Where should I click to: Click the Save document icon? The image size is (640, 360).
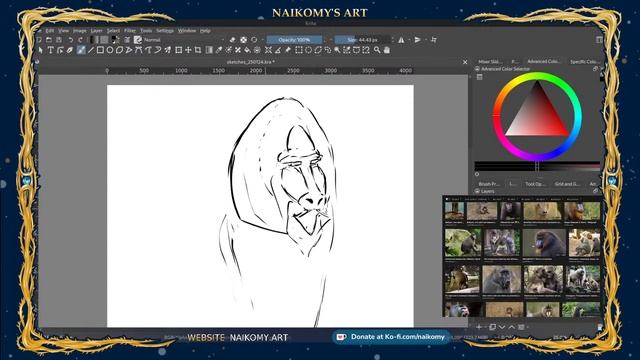(x=59, y=40)
